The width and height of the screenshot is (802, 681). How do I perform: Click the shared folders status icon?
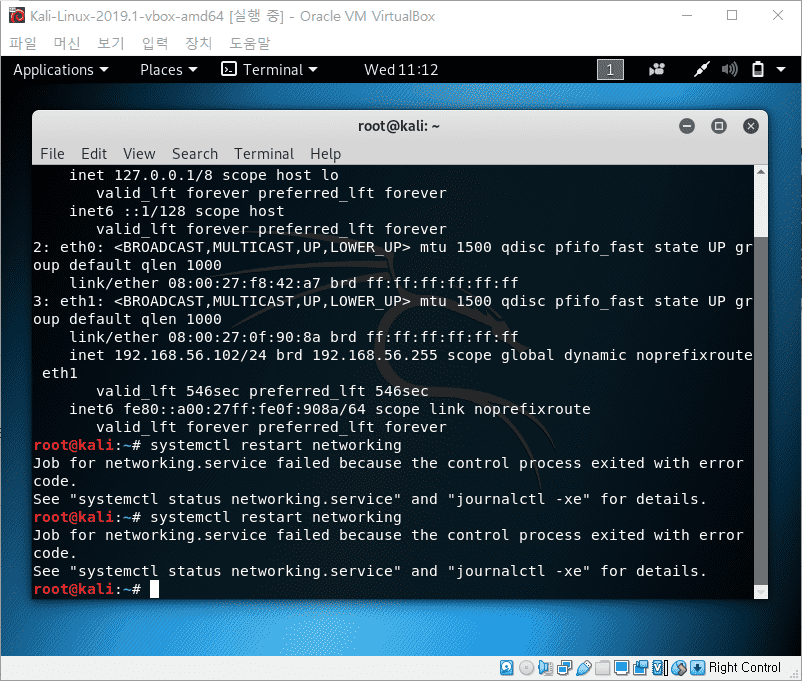pos(603,668)
